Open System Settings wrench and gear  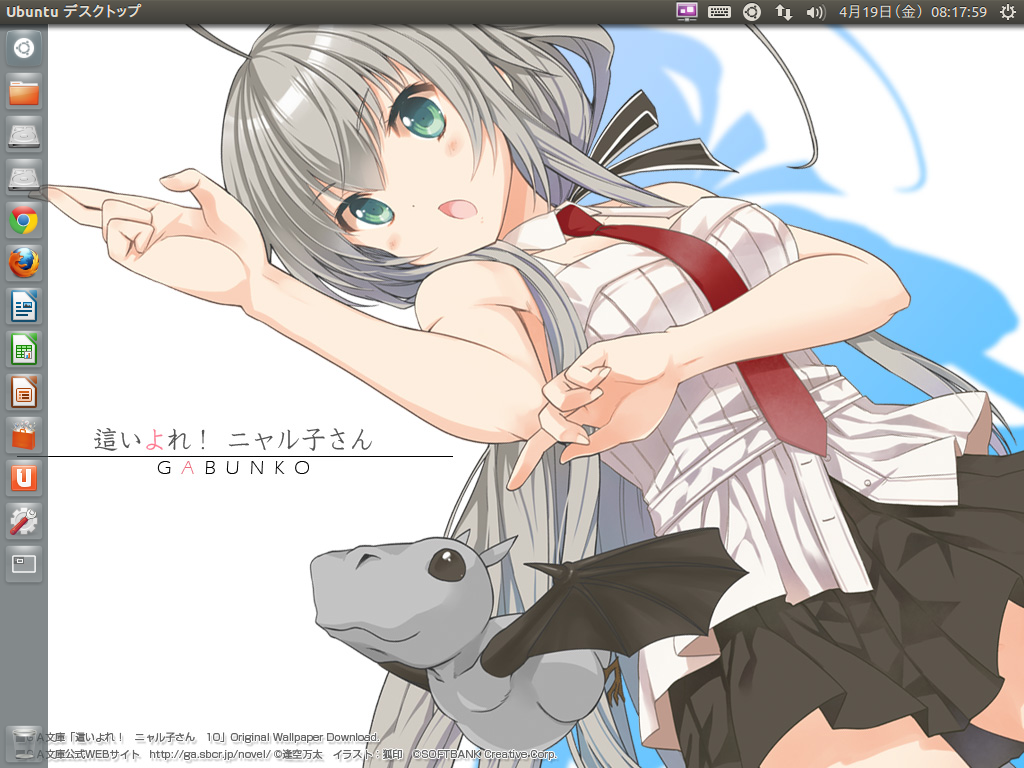[x=24, y=522]
